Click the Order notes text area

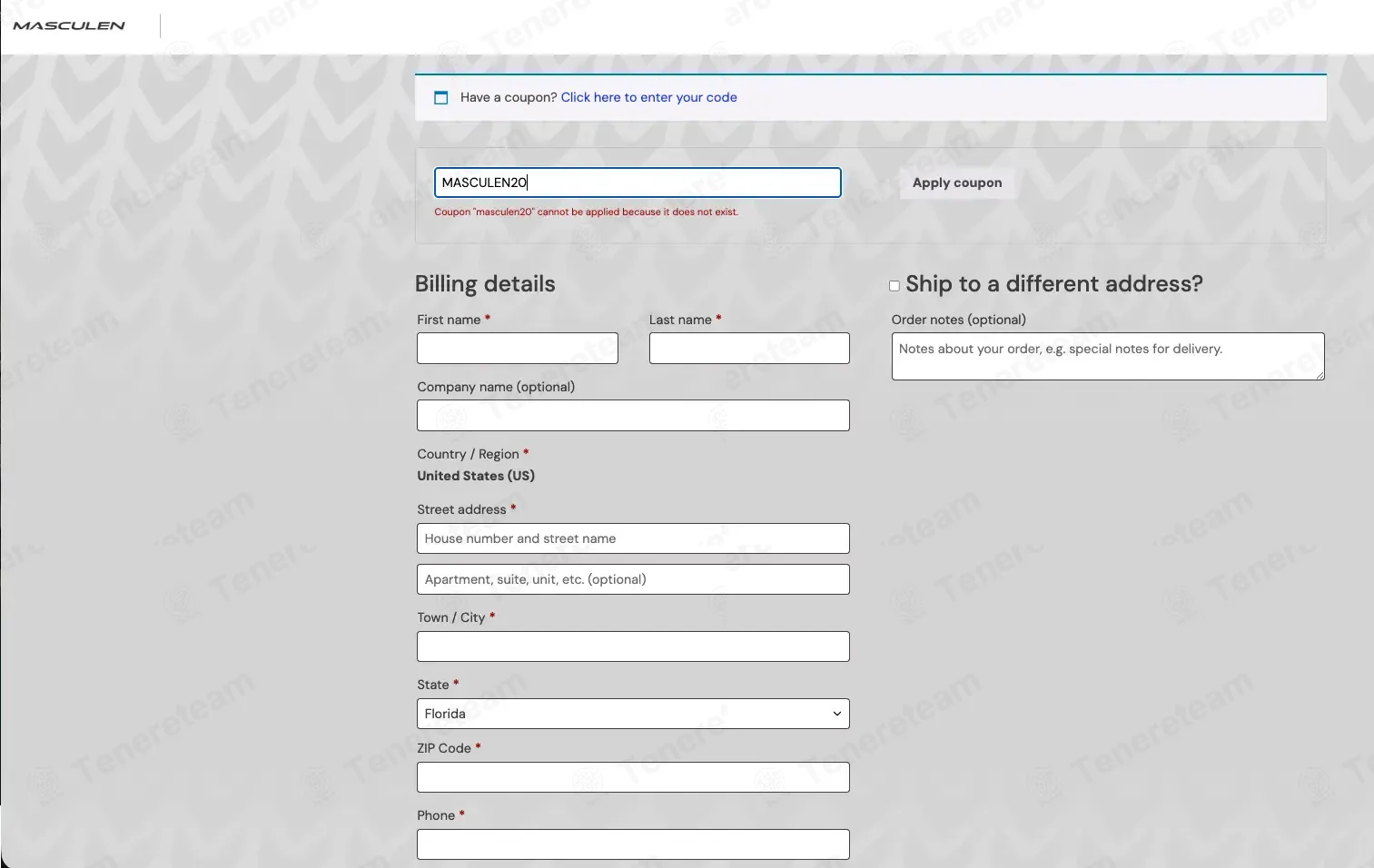pyautogui.click(x=1108, y=356)
